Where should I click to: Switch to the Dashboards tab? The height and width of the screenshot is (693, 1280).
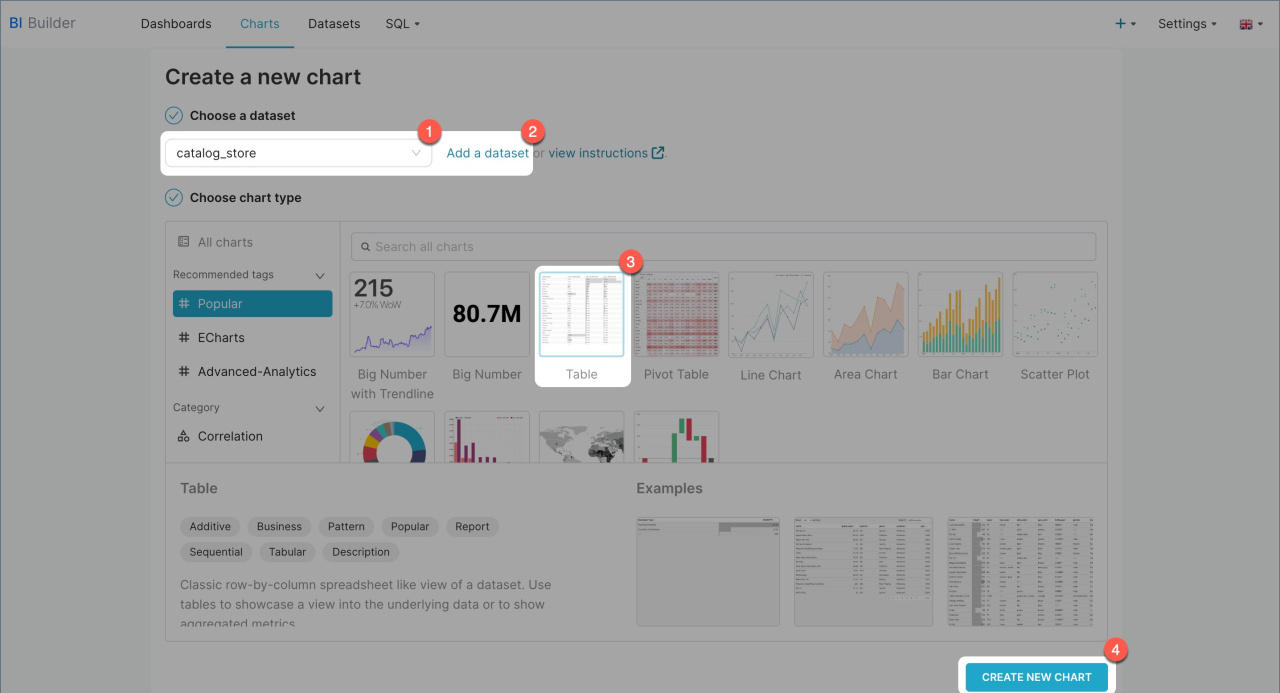[176, 24]
